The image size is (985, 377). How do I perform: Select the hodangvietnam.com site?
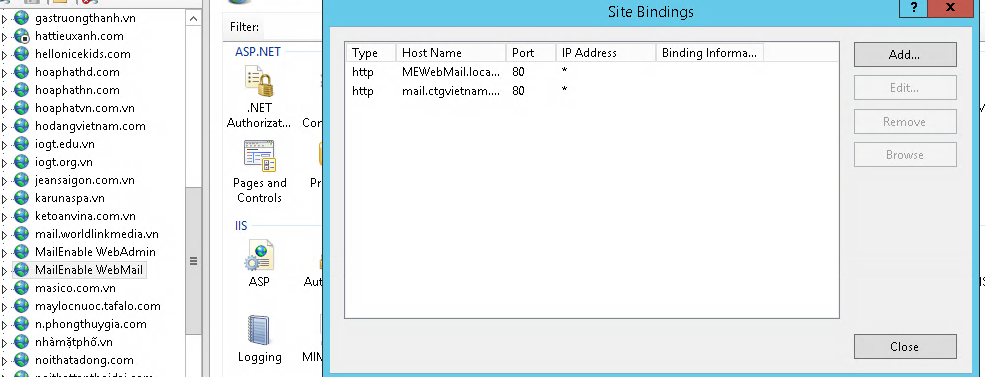[90, 126]
